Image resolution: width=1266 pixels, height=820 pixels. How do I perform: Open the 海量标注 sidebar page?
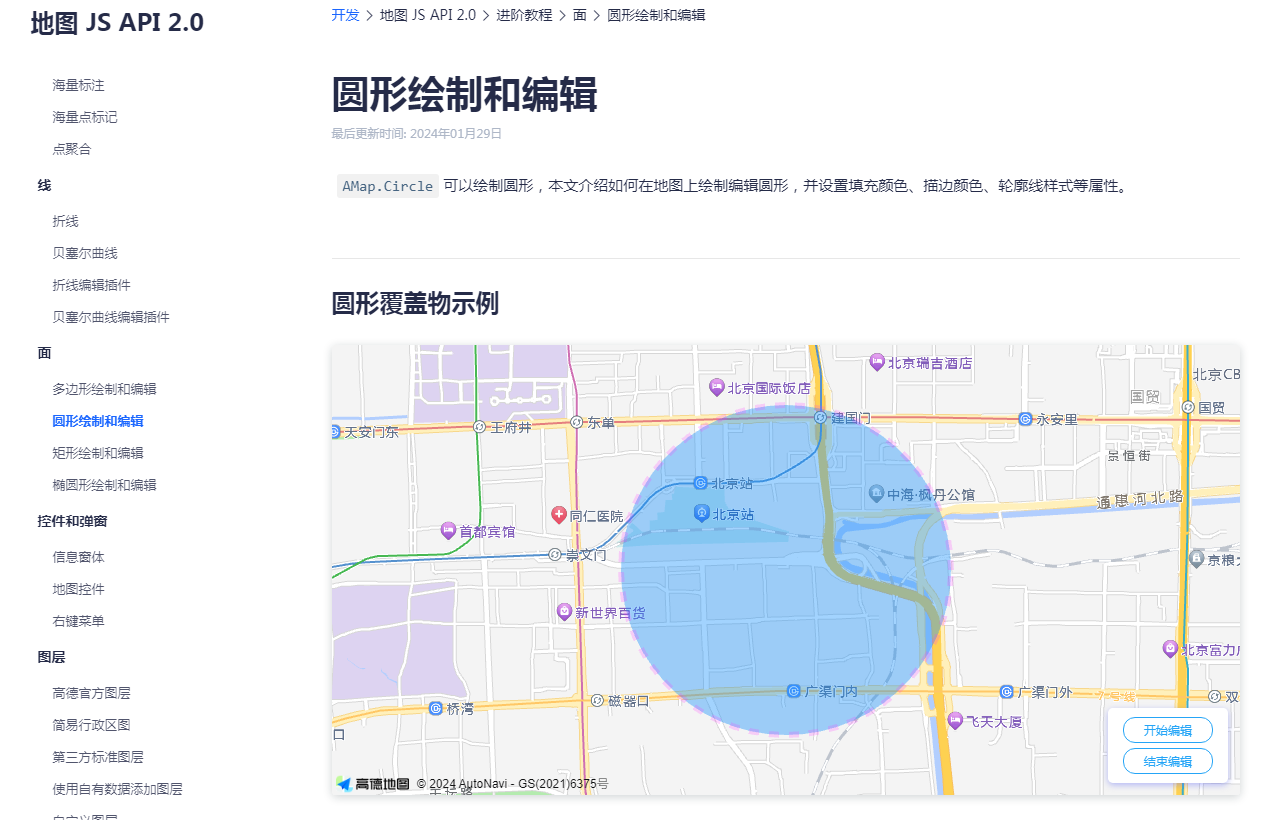point(79,85)
